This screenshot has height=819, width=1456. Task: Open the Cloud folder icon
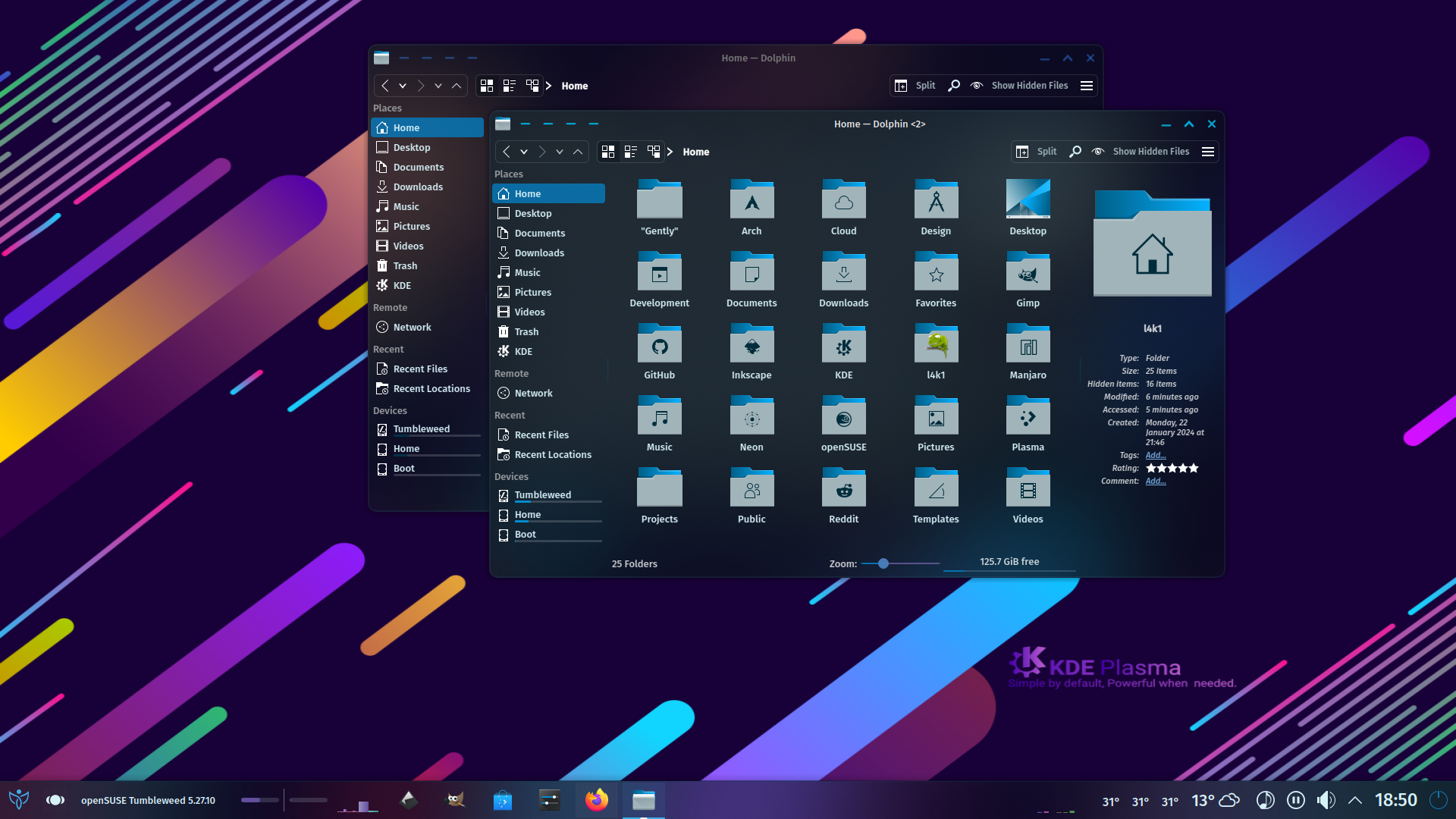coord(843,200)
